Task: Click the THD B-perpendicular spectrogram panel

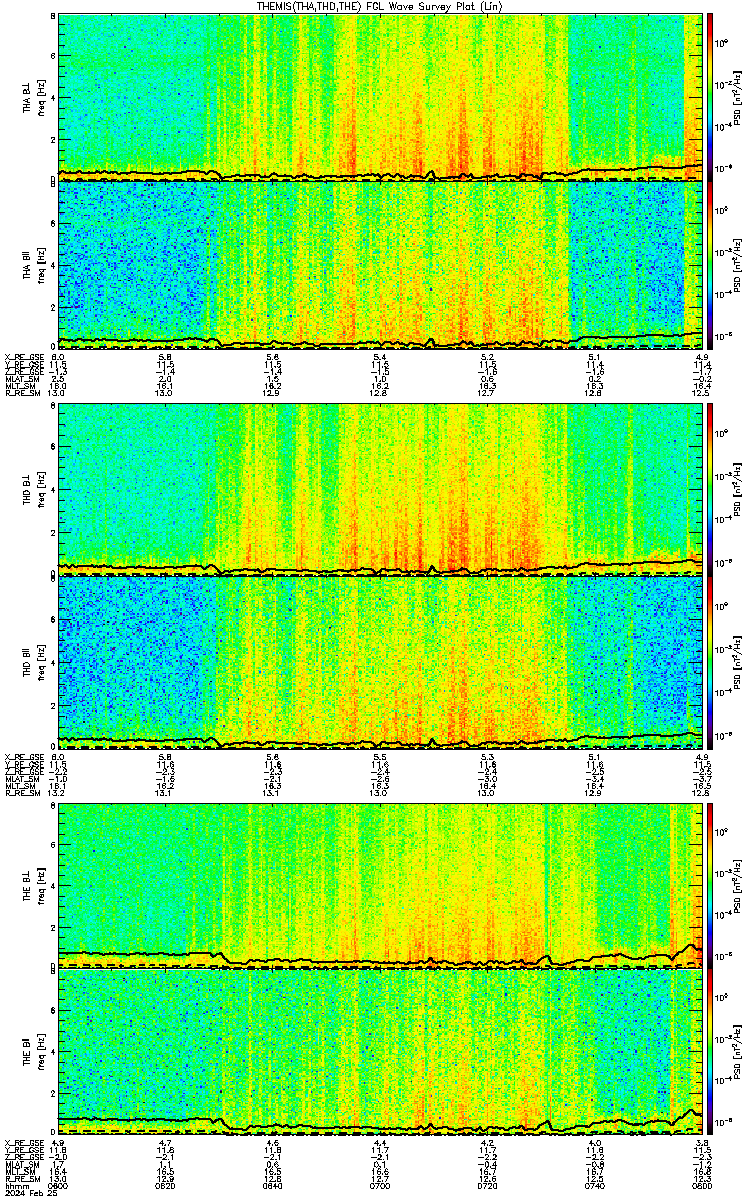Action: (380, 490)
